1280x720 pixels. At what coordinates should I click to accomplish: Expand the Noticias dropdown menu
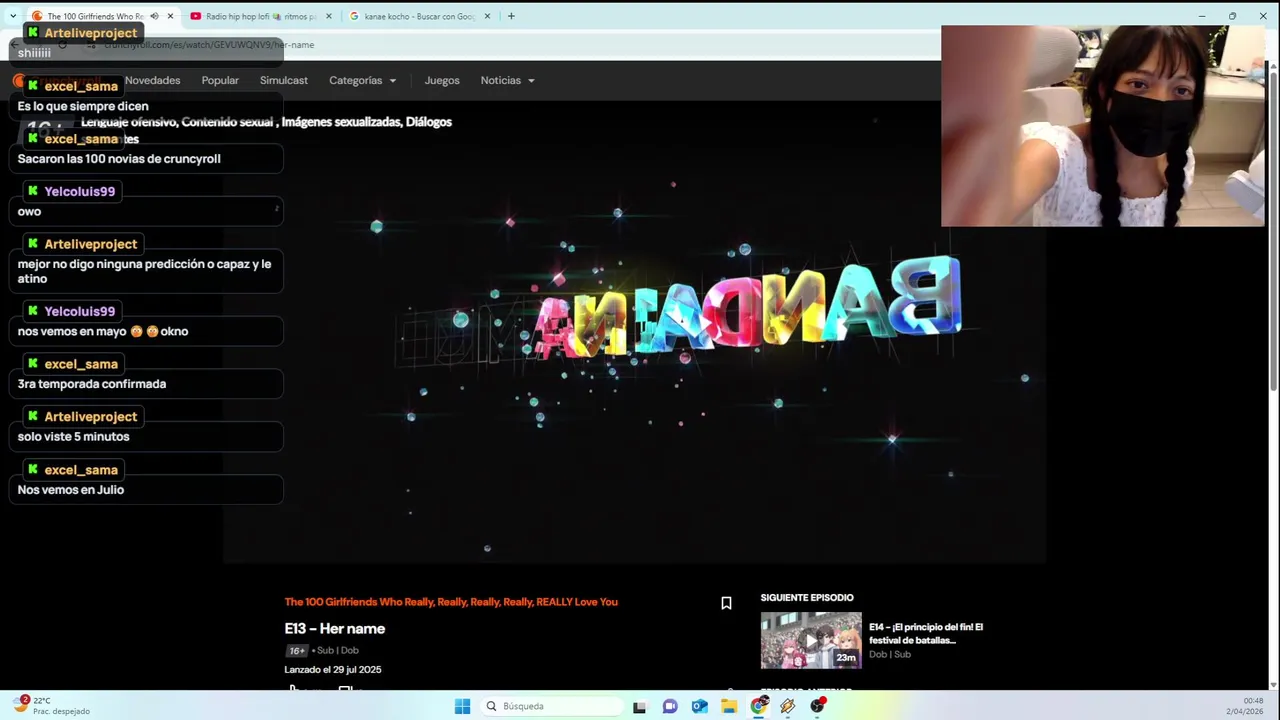pos(507,80)
